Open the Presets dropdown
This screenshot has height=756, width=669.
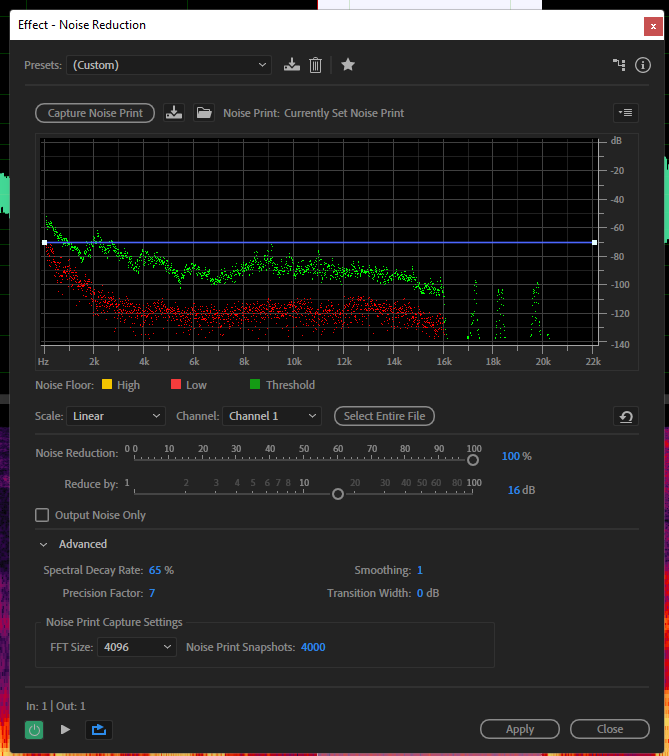coord(169,65)
